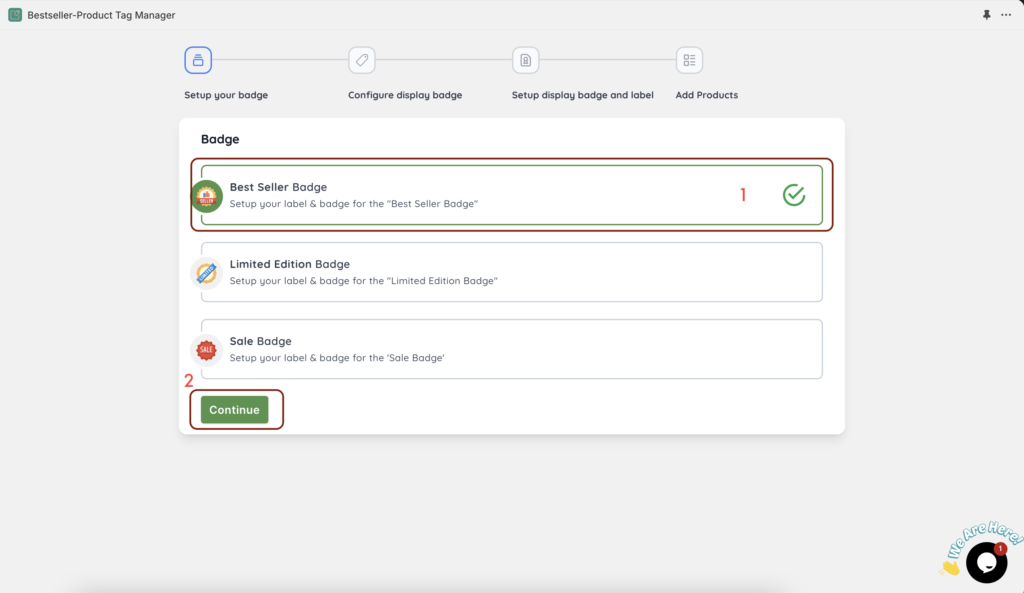The image size is (1024, 593).
Task: Click the We Are Here waving banner
Action: click(980, 545)
